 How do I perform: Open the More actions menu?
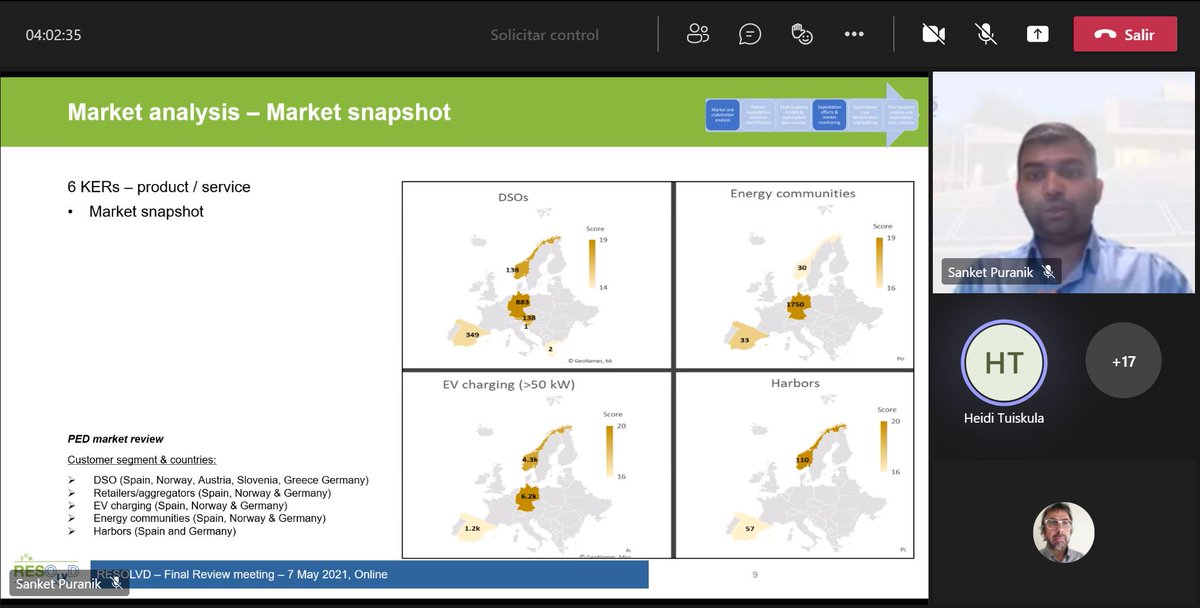[854, 33]
